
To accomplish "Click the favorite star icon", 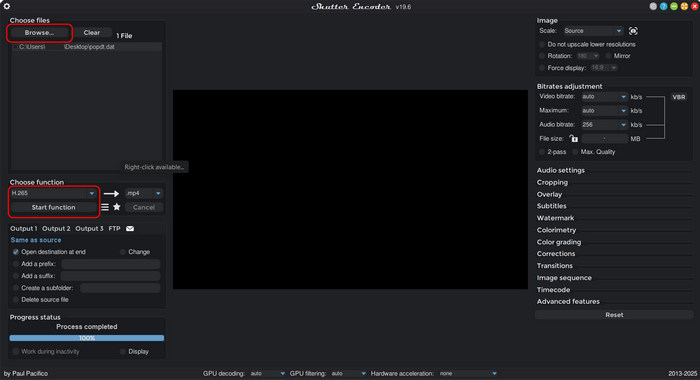I will coord(117,207).
